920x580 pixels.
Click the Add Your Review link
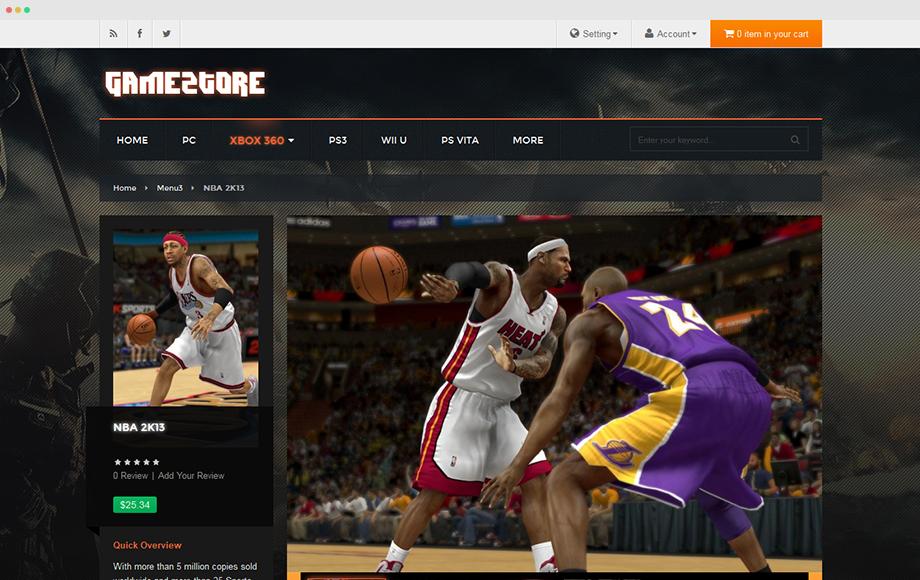(x=191, y=476)
